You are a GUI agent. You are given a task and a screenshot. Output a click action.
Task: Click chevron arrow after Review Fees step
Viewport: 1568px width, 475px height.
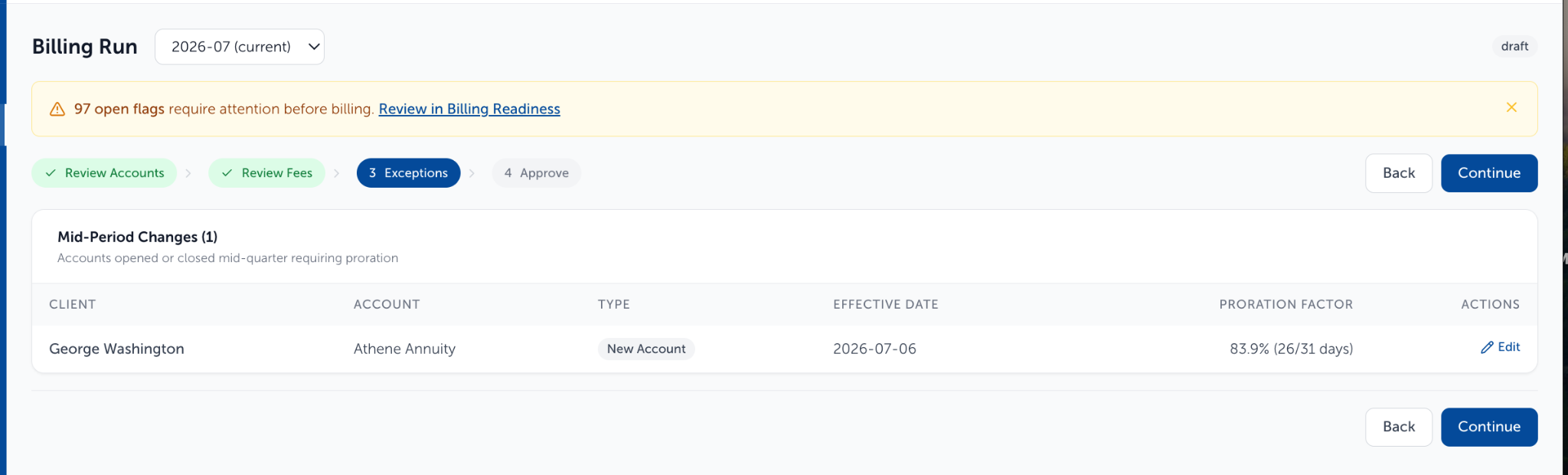(337, 173)
